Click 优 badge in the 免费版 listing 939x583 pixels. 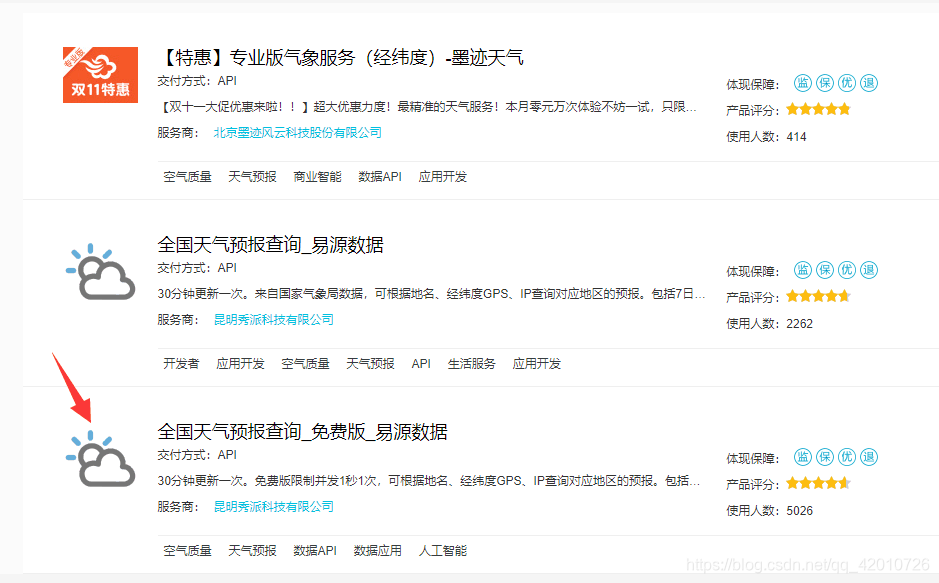(x=847, y=457)
